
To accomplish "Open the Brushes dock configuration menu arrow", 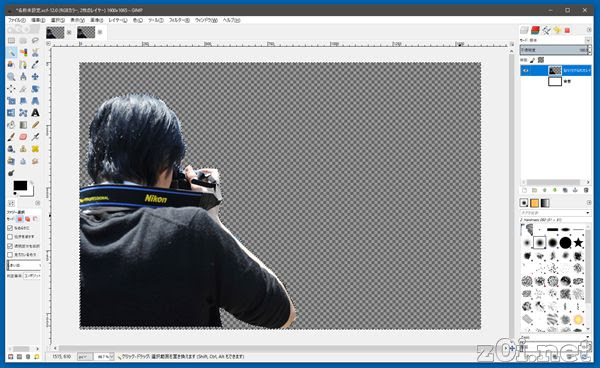I will [589, 202].
